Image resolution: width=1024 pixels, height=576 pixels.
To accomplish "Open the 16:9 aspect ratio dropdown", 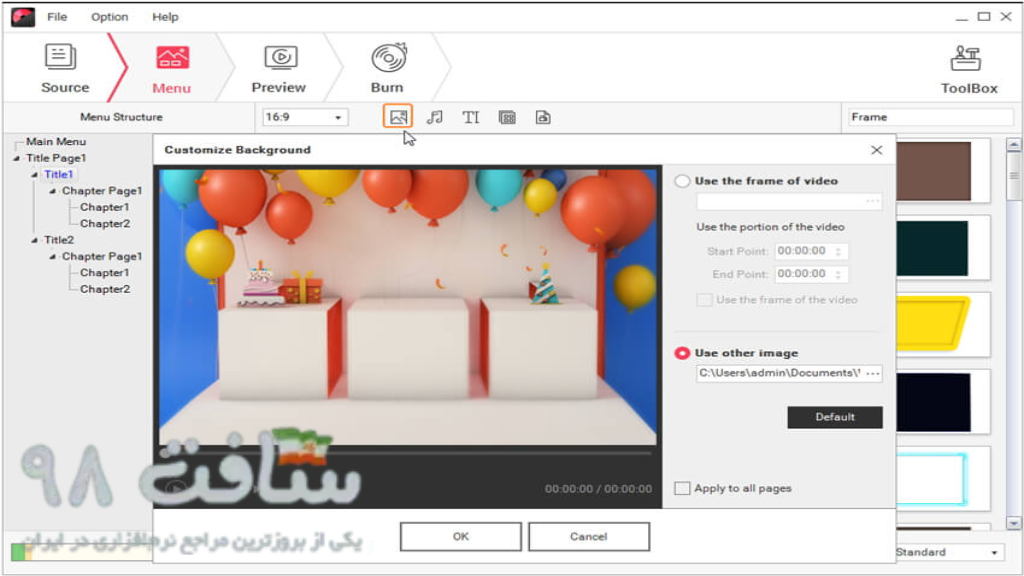I will click(304, 117).
